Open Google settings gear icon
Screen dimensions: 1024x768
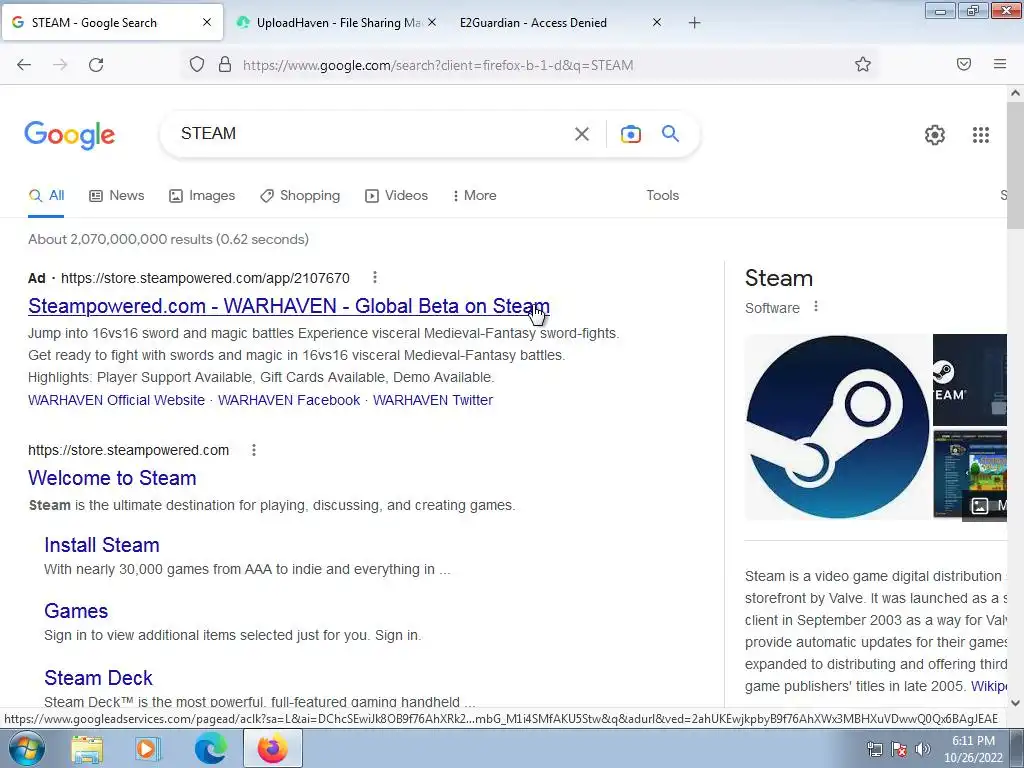[x=935, y=135]
